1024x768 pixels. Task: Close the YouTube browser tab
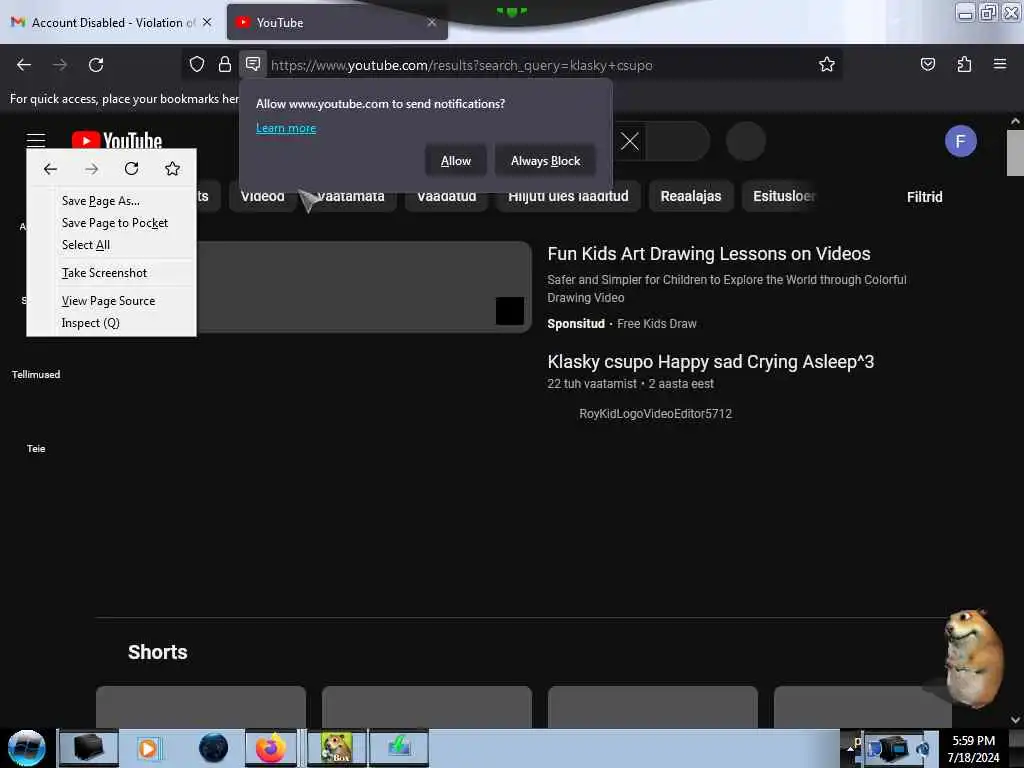[x=432, y=22]
